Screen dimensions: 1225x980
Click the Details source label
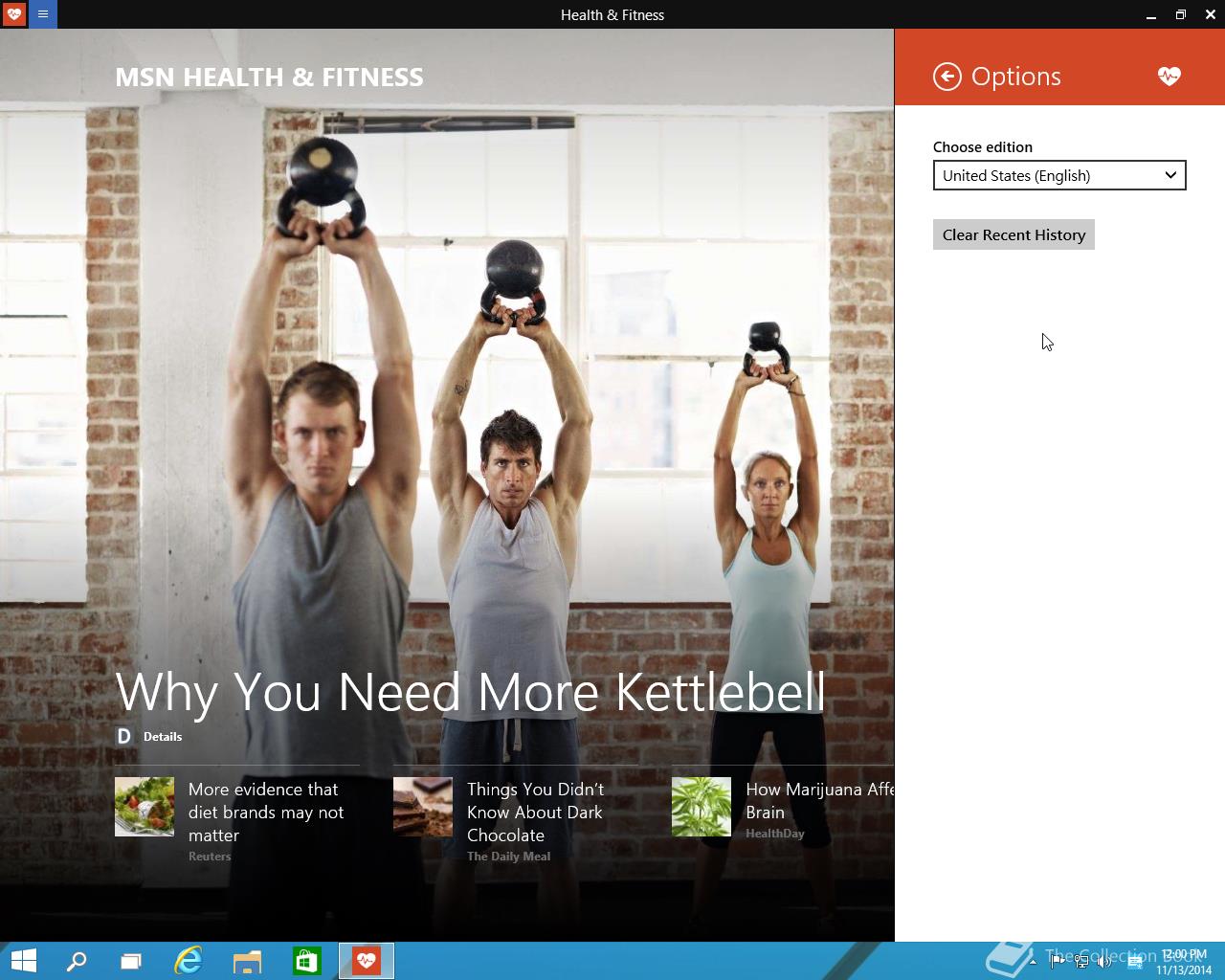click(163, 736)
